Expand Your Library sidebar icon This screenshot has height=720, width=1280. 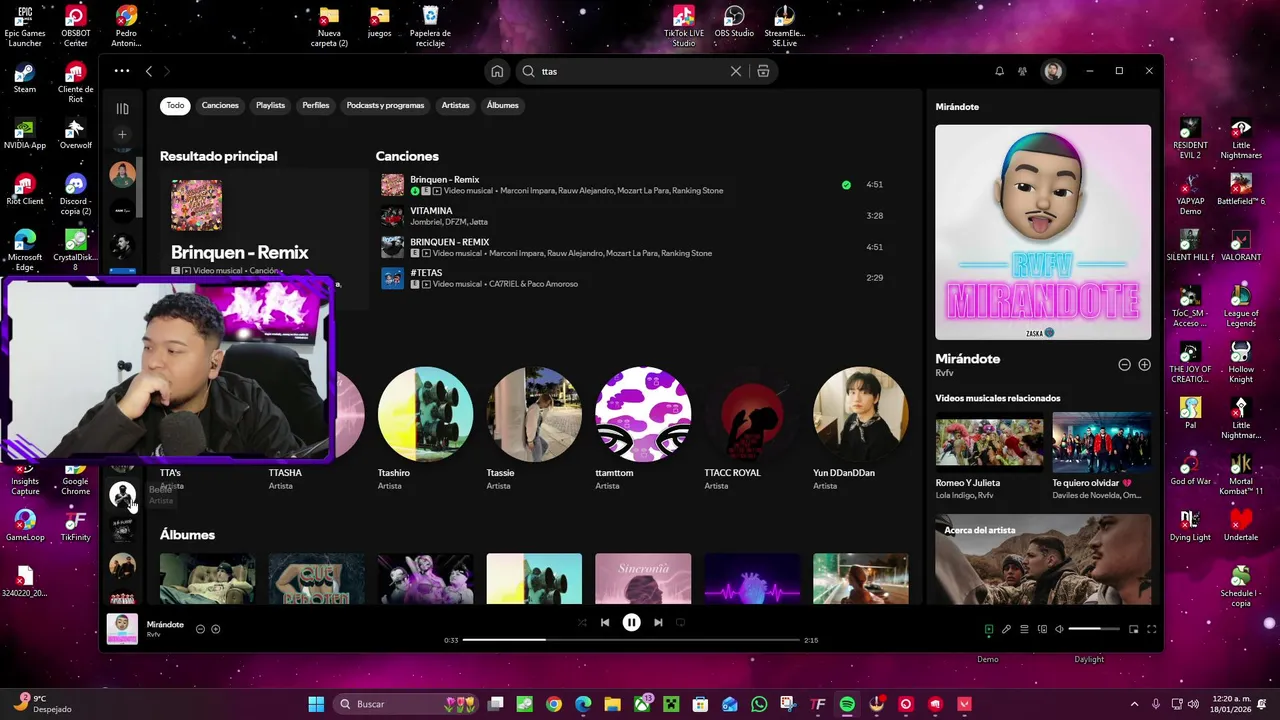(x=122, y=108)
